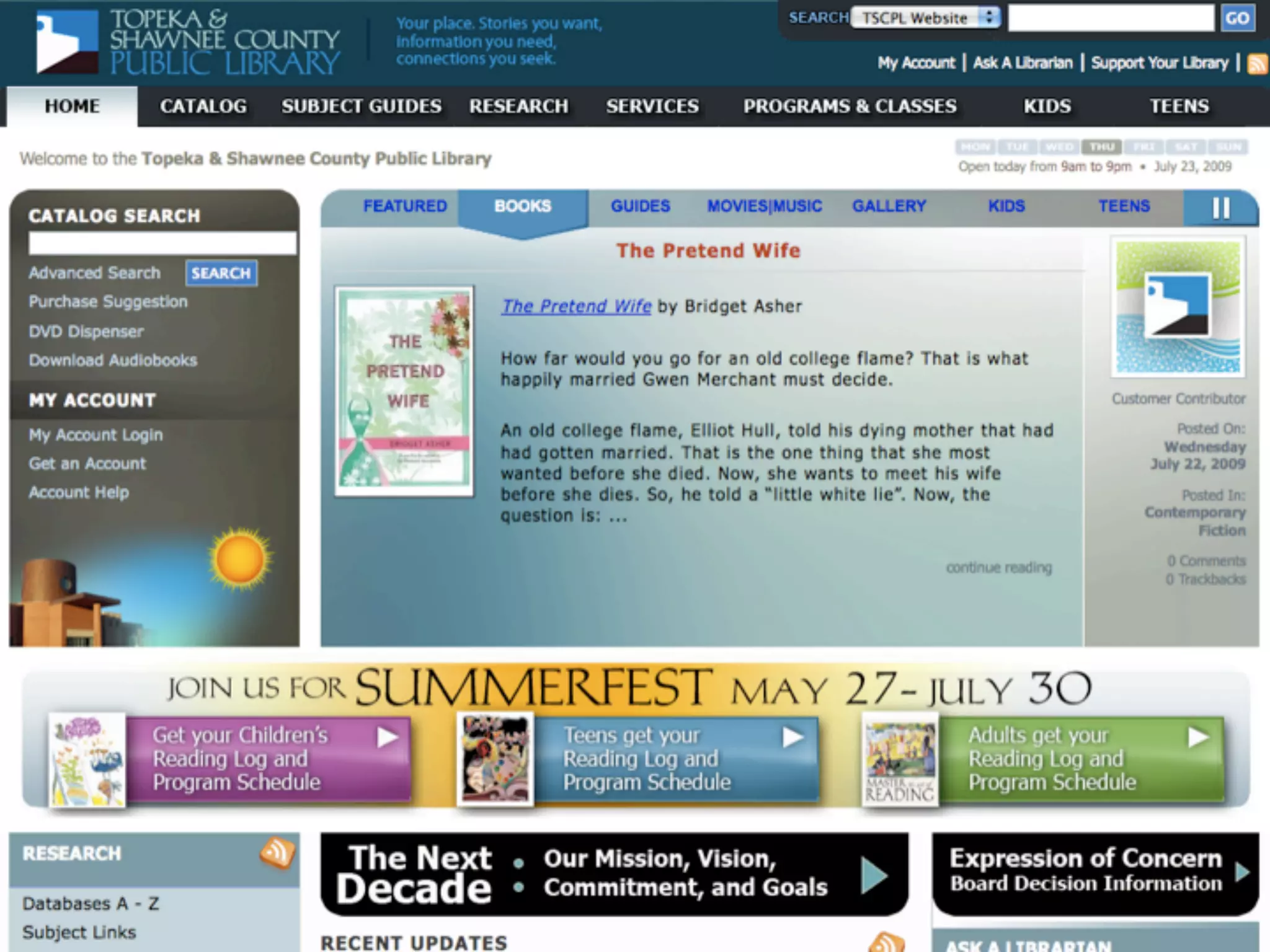The width and height of the screenshot is (1270, 952).
Task: Open the Programs & Classes menu
Action: point(850,106)
